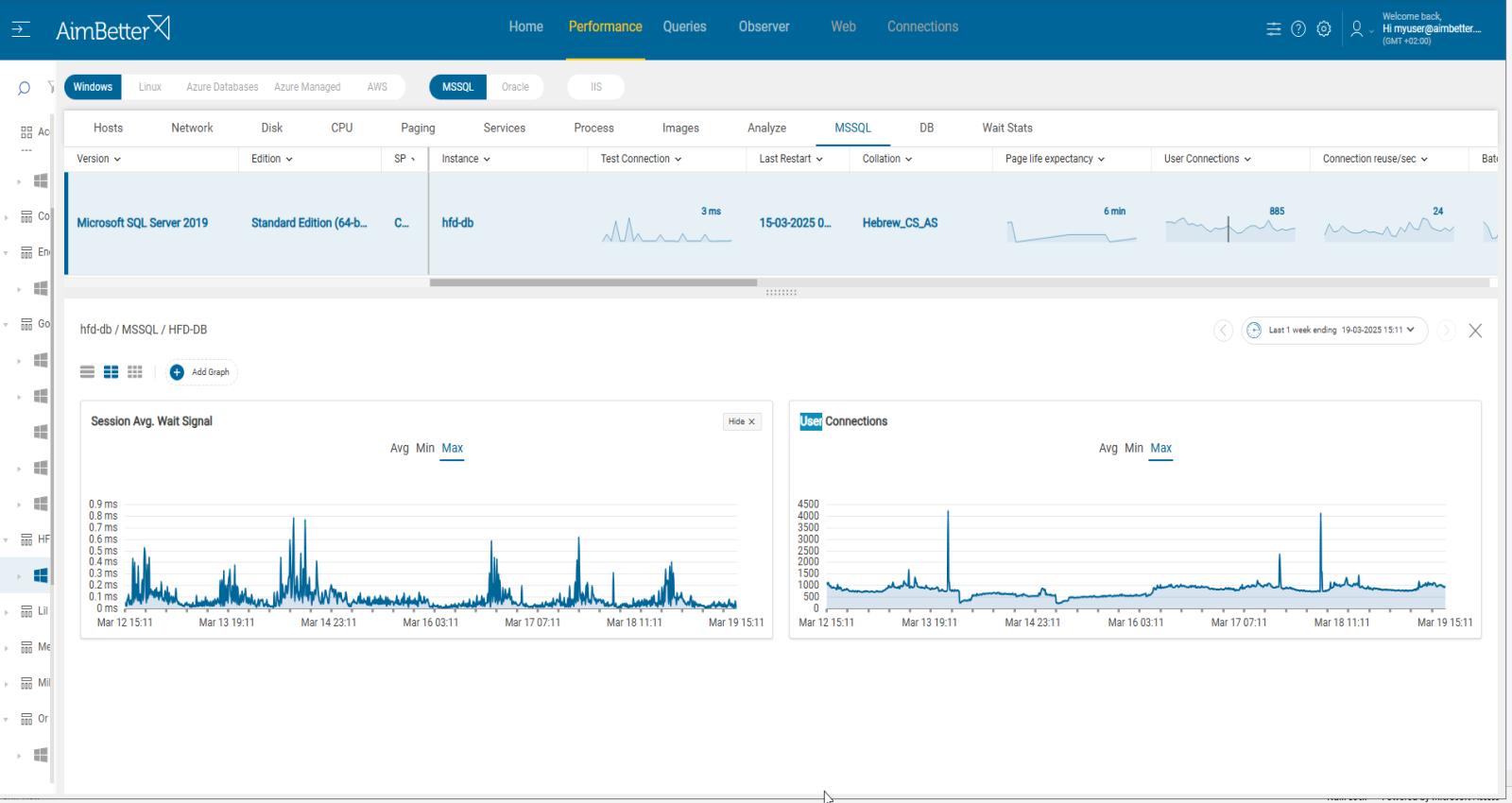The height and width of the screenshot is (803, 1512).
Task: Open the Queries menu
Action: 684,26
